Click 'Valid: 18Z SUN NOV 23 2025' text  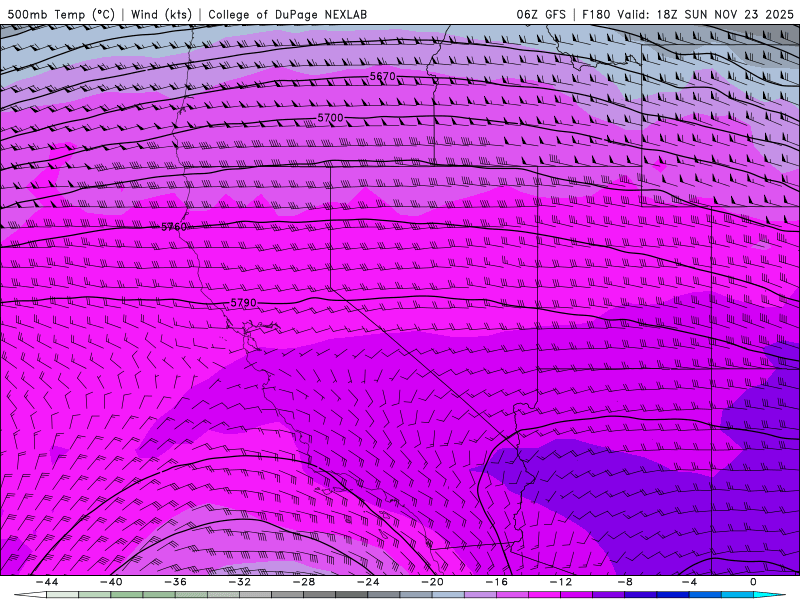pos(706,14)
